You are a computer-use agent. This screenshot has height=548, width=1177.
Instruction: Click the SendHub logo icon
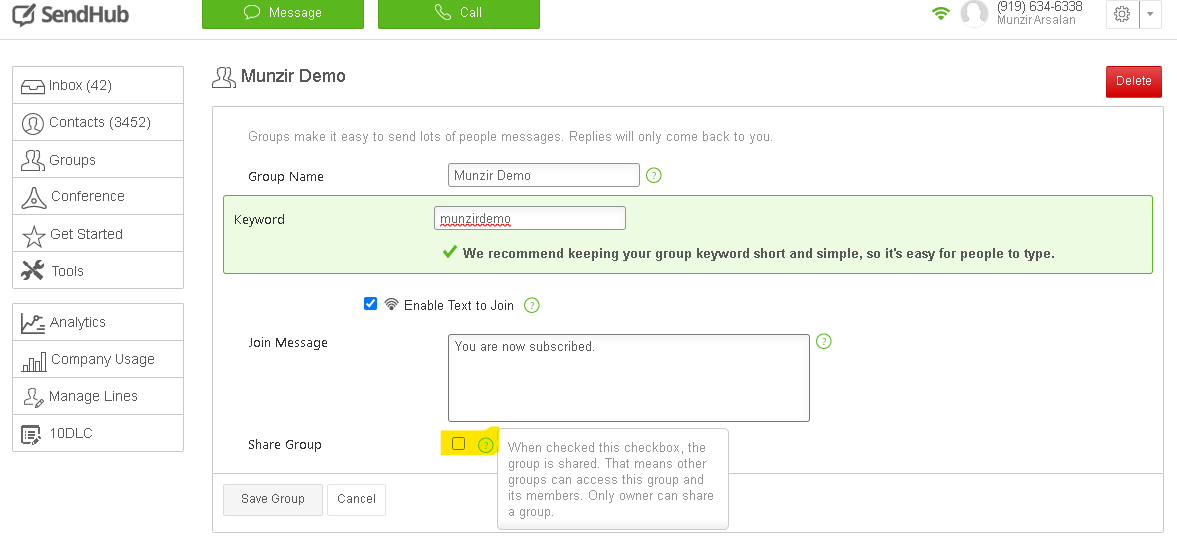24,15
